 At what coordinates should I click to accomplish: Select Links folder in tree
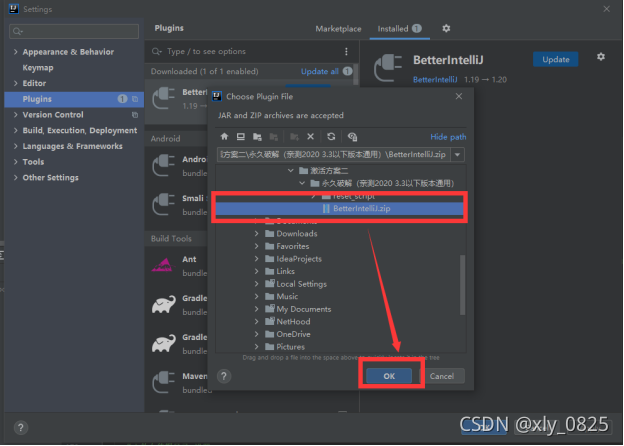286,271
